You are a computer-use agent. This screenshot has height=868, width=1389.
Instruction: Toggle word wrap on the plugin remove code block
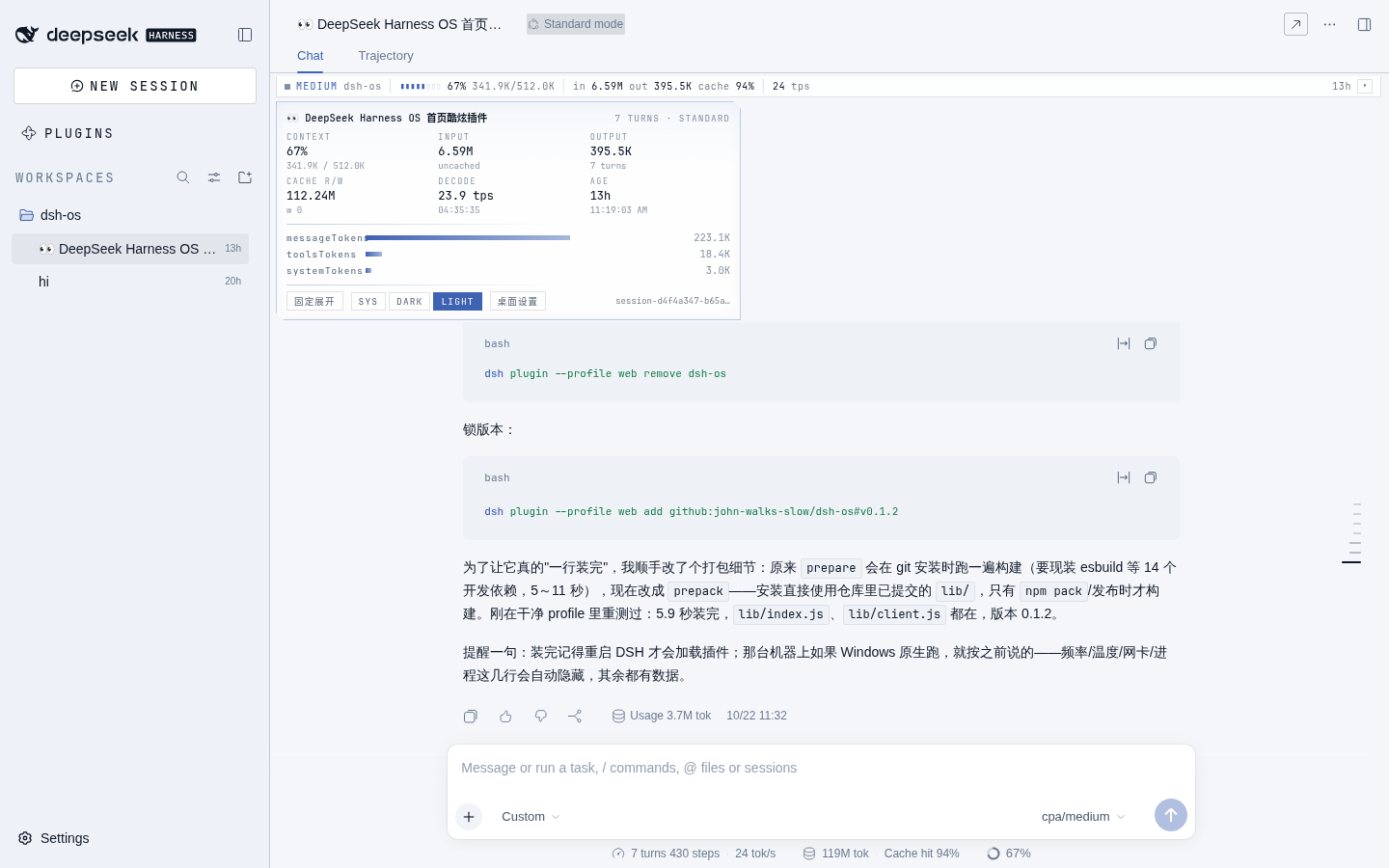click(x=1124, y=343)
